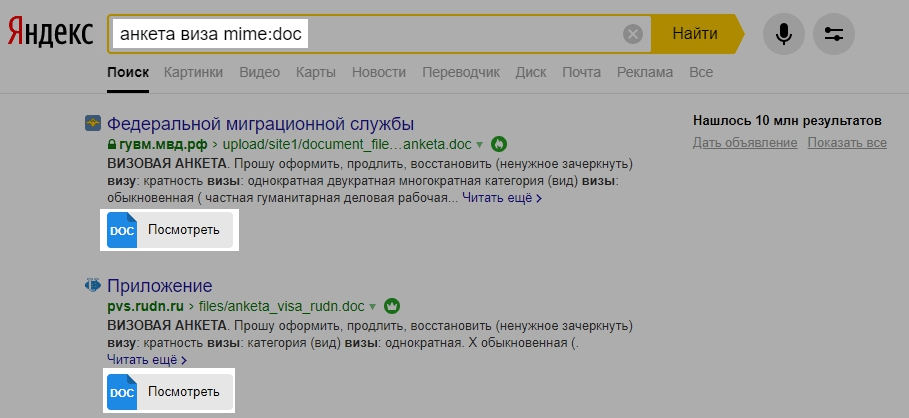The image size is (909, 418).
Task: Switch to the Картинки tab
Action: tap(194, 73)
